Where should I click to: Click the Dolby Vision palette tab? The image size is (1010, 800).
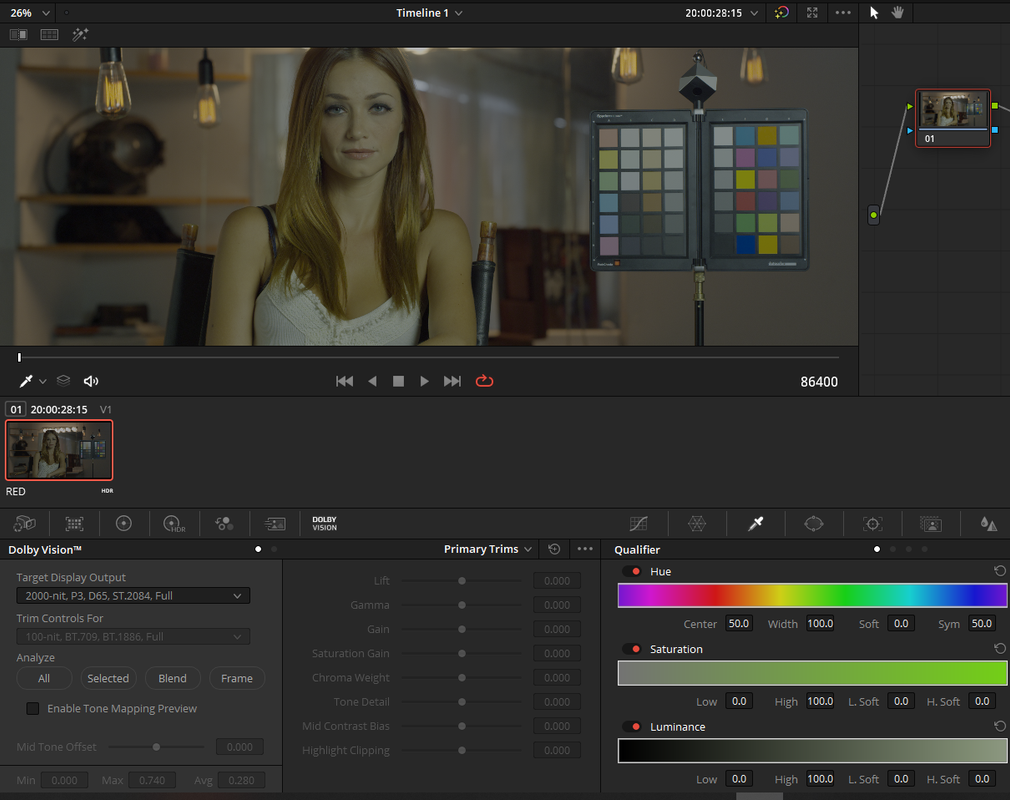325,524
